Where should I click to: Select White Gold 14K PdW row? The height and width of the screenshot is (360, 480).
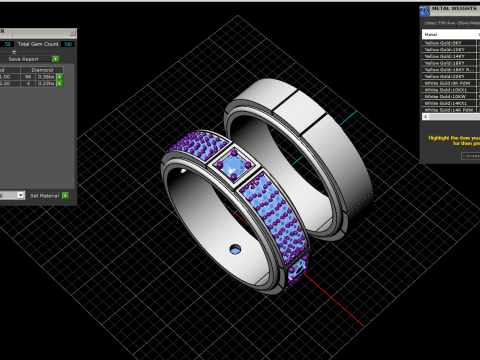pos(449,110)
